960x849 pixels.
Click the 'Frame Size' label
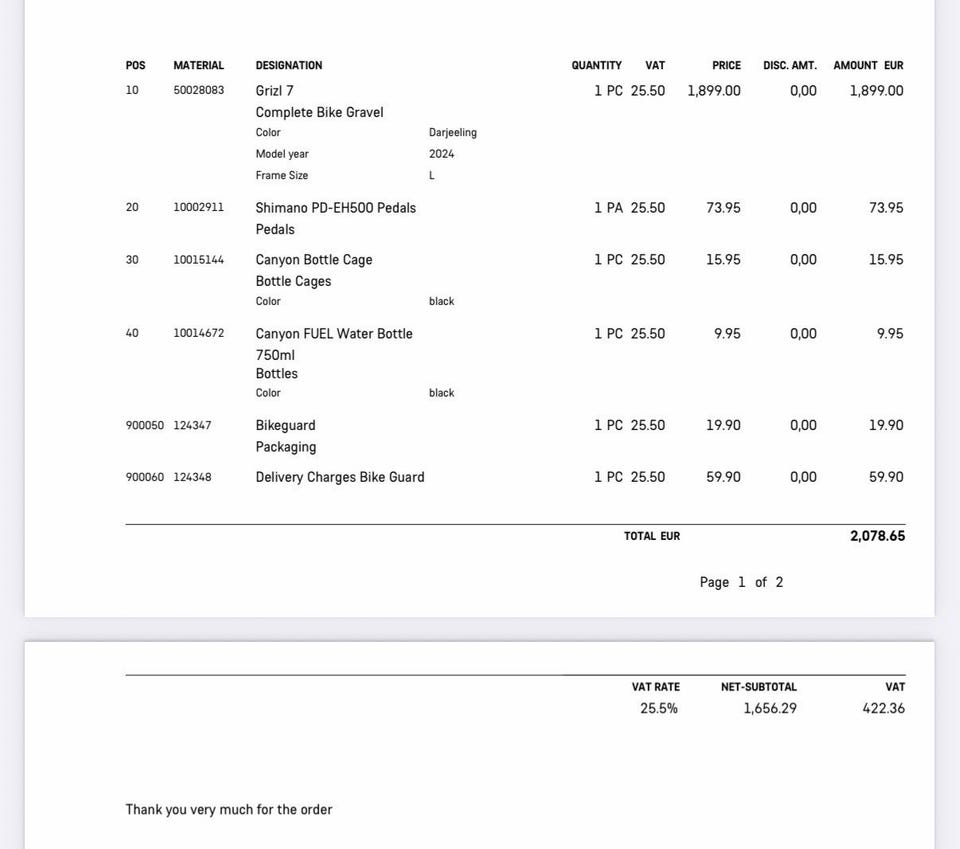282,175
